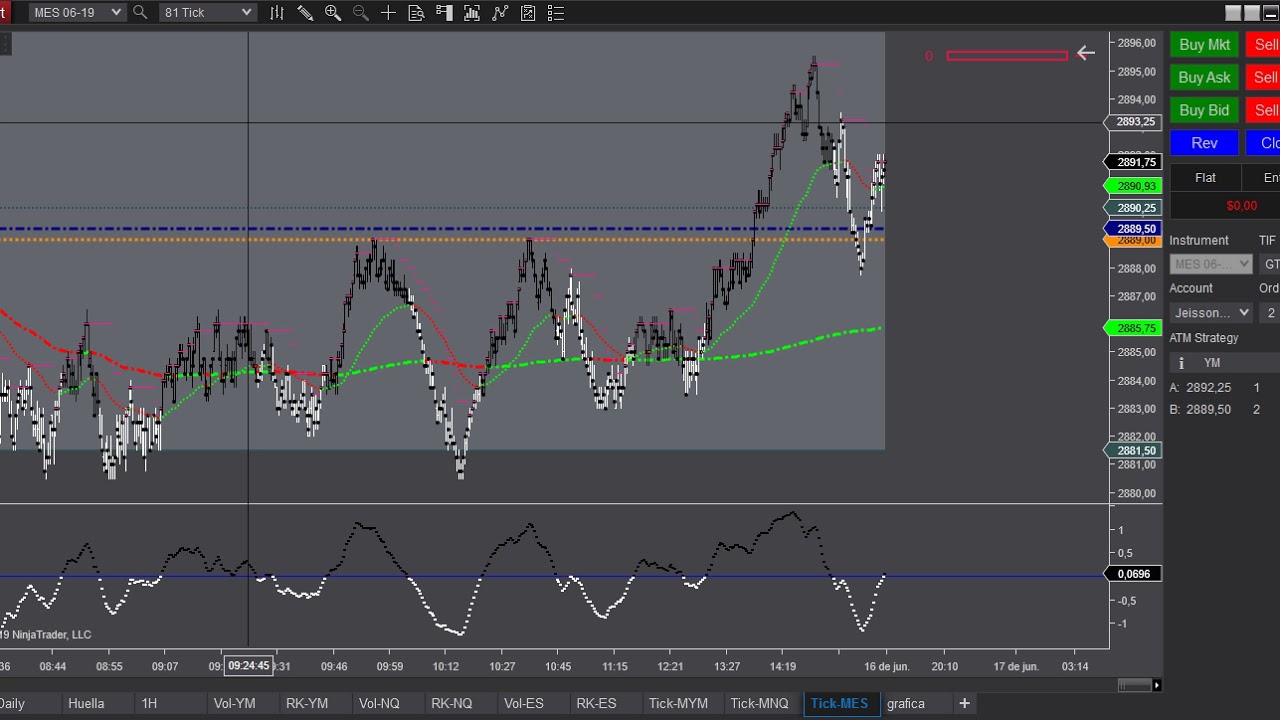This screenshot has height=720, width=1280.
Task: Click the green 2890,93 price marker
Action: pos(1135,186)
